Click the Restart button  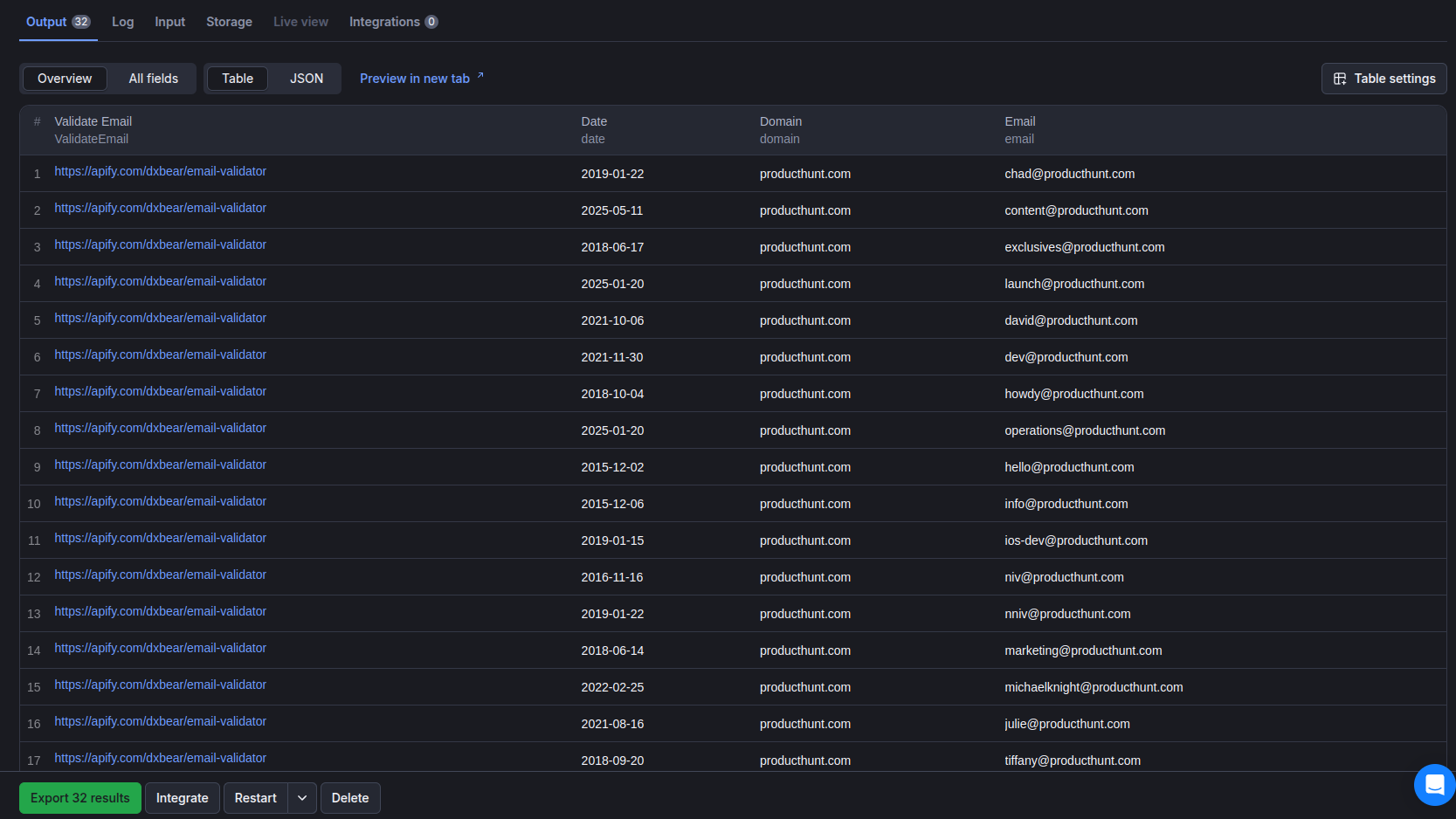point(256,798)
